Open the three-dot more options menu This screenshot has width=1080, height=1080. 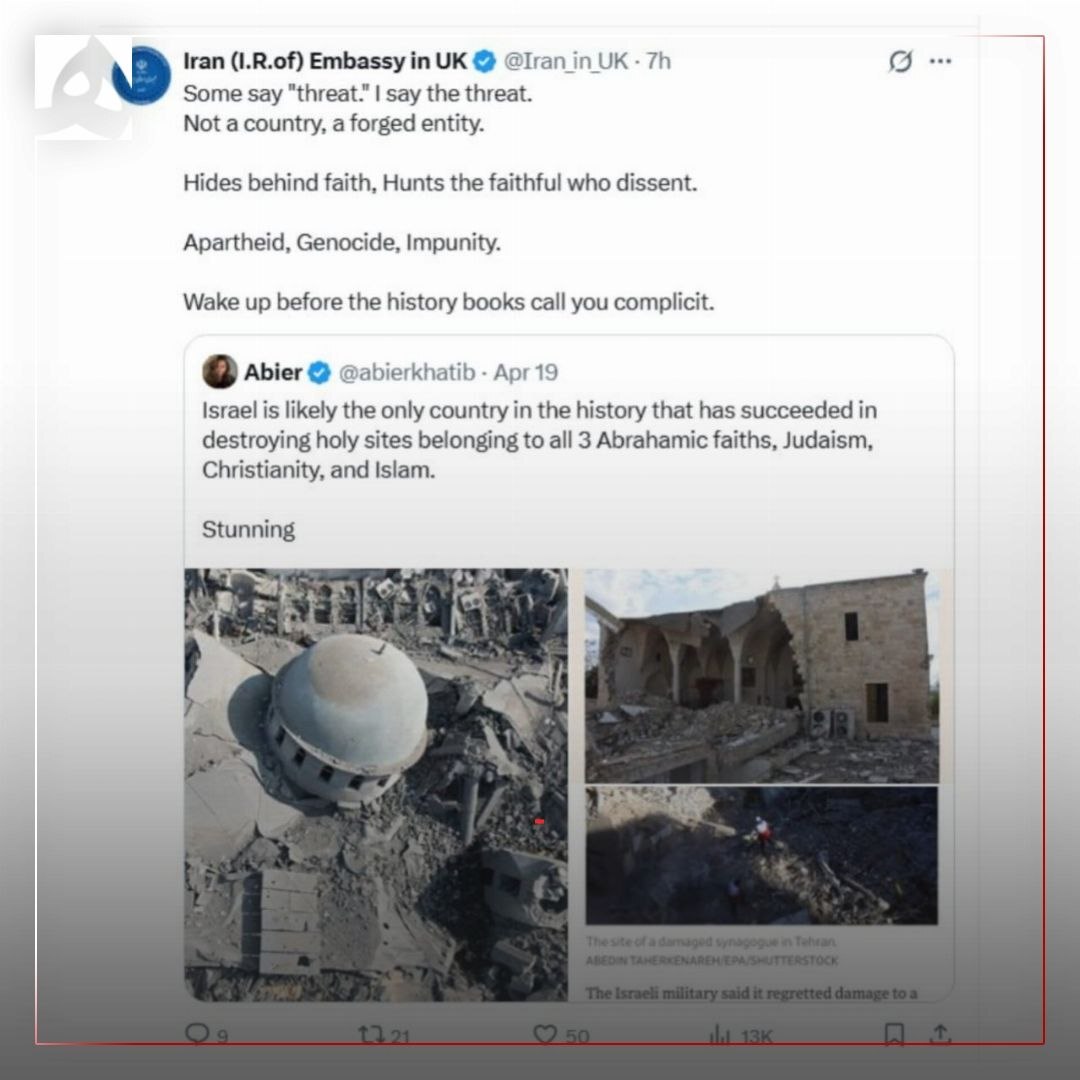940,61
